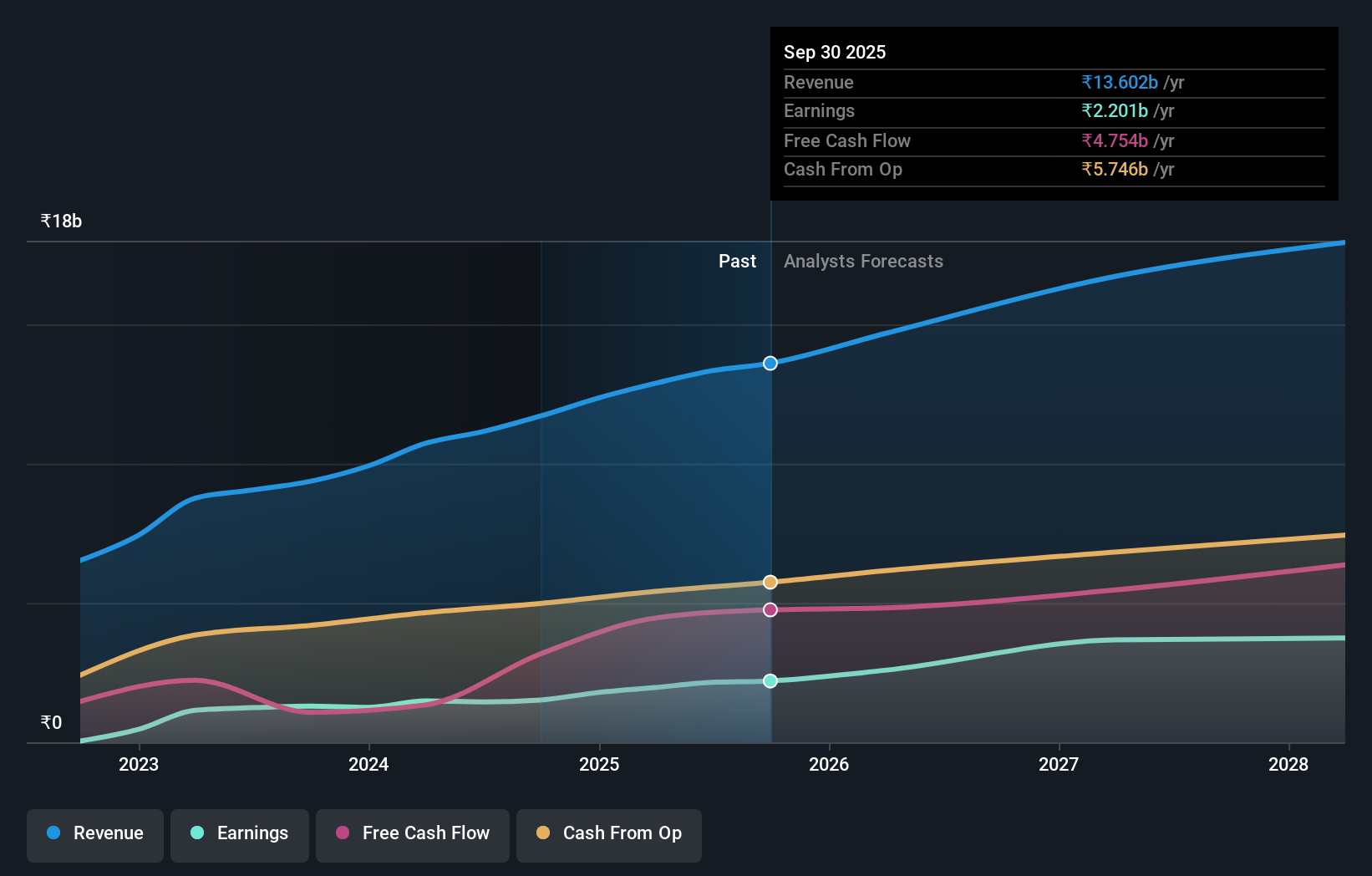Click the Cash From Op data point marker

point(770,582)
